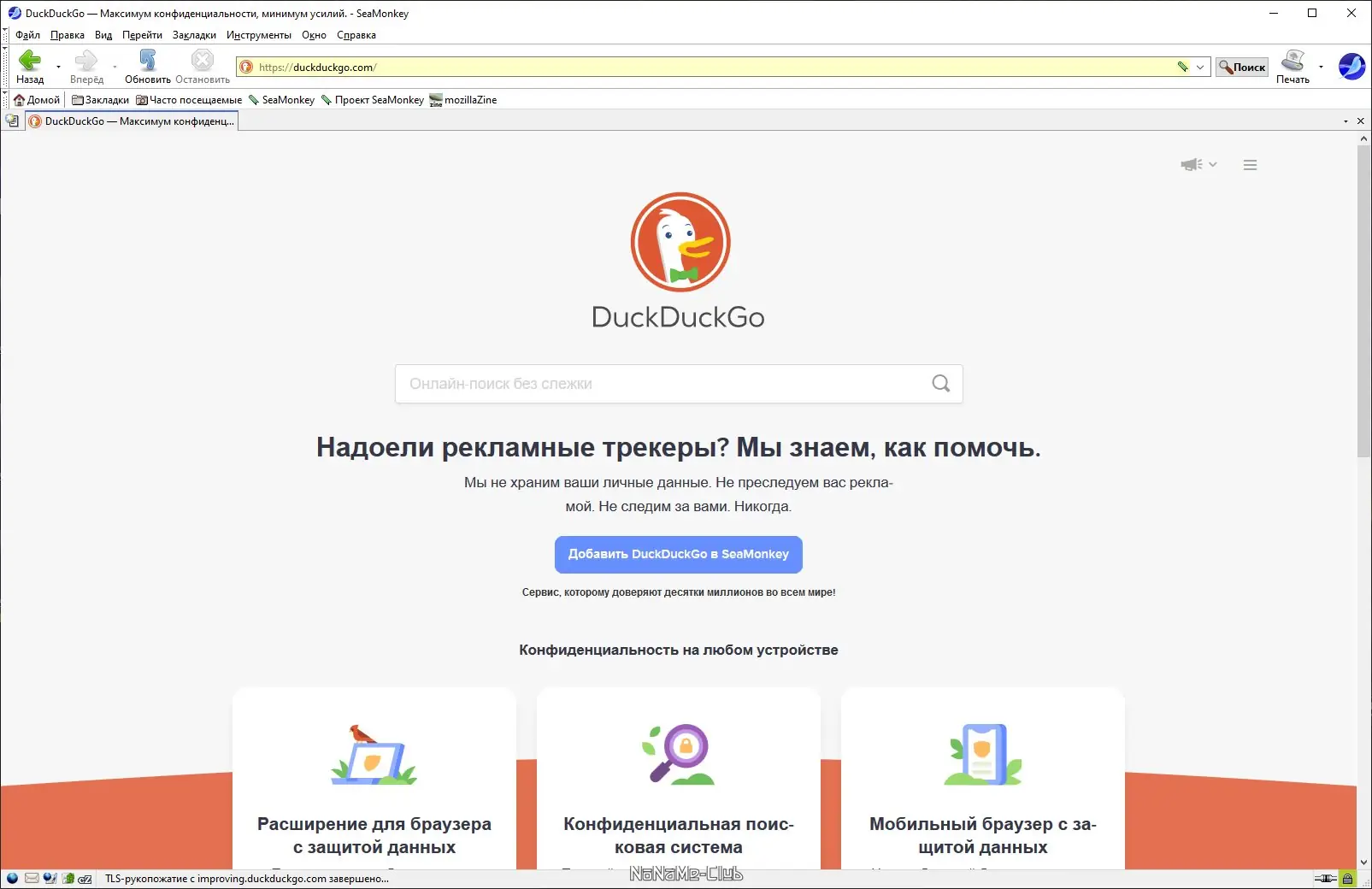
Task: Open the Проект SeaMonkey bookmark
Action: 372,100
